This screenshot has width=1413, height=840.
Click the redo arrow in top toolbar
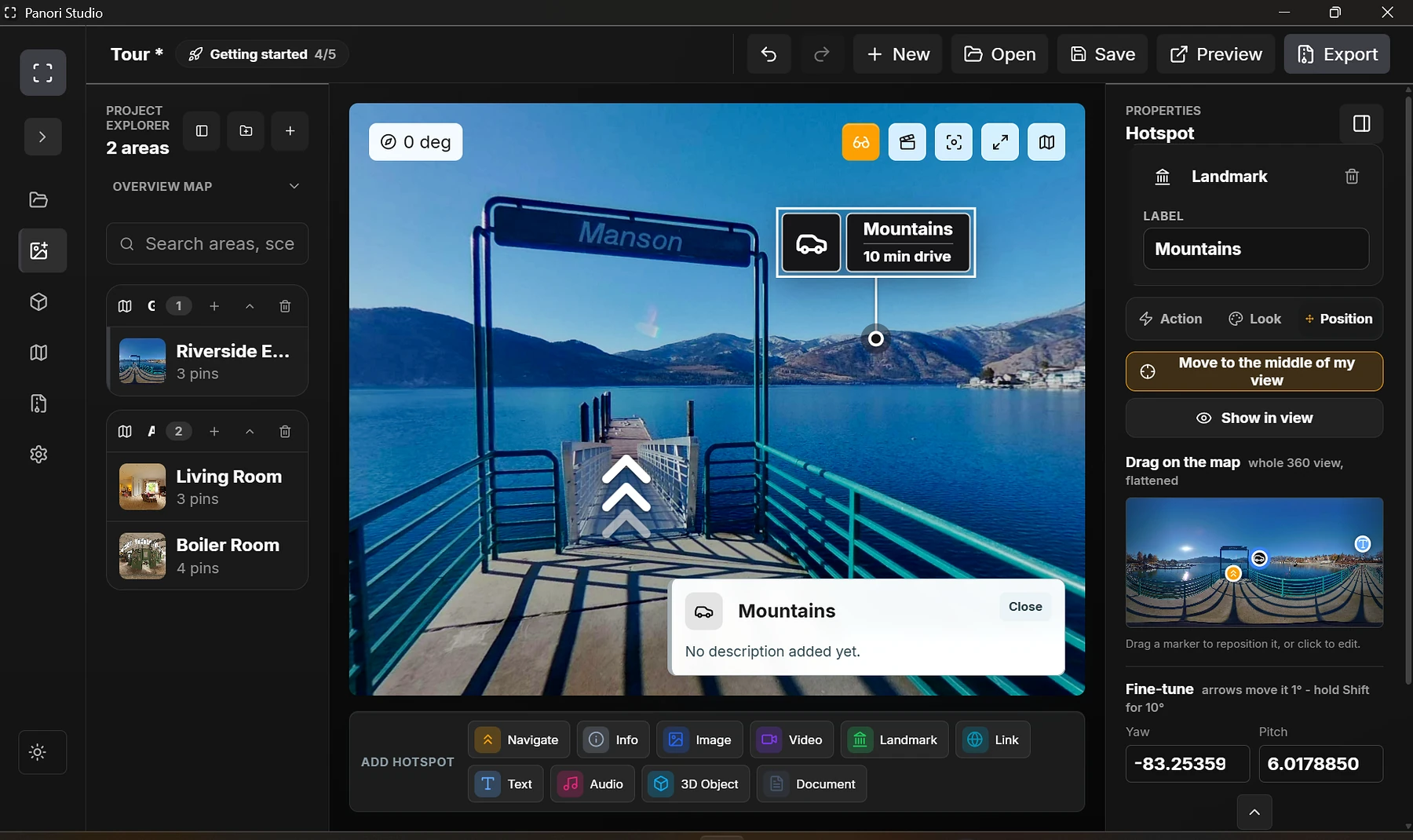(x=822, y=54)
